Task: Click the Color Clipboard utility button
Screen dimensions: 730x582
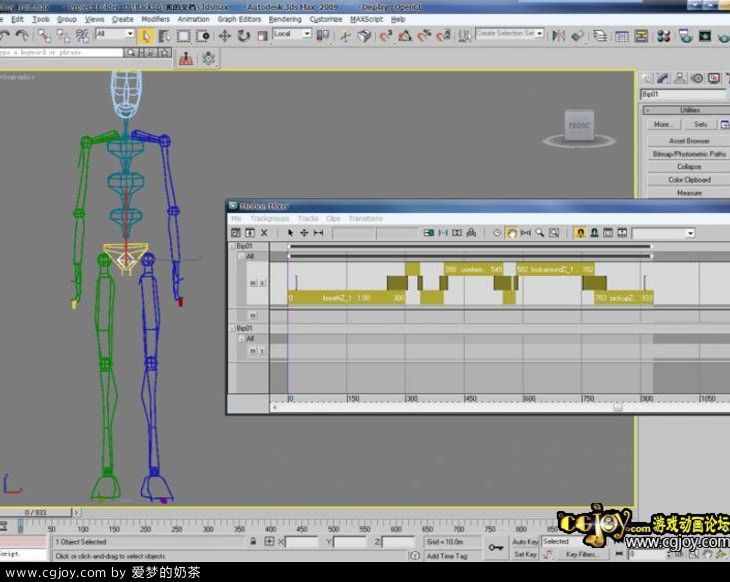Action: point(689,180)
